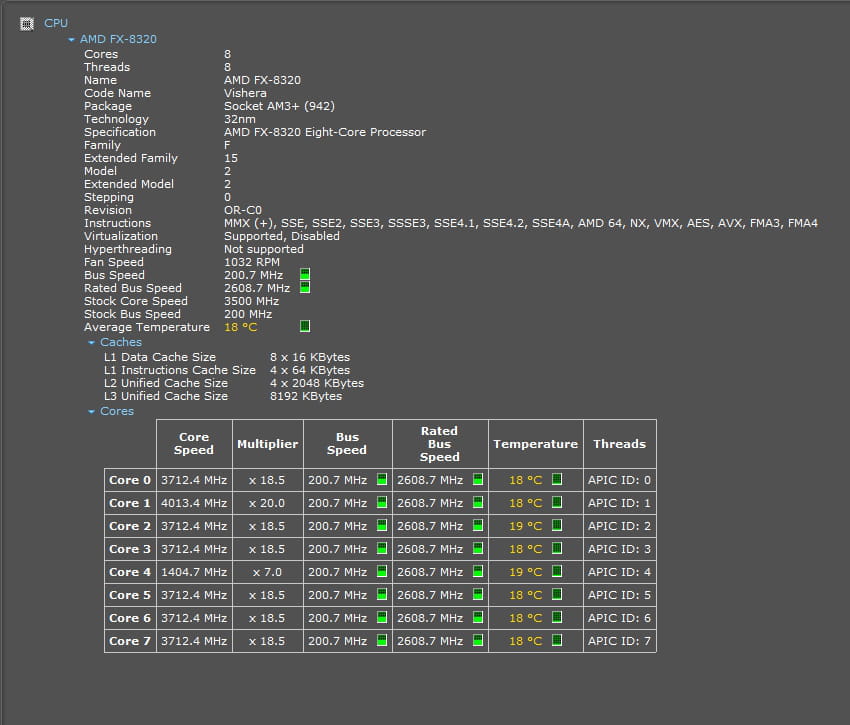This screenshot has width=850, height=725.
Task: Click Core 1 temperature graph icon
Action: point(557,502)
